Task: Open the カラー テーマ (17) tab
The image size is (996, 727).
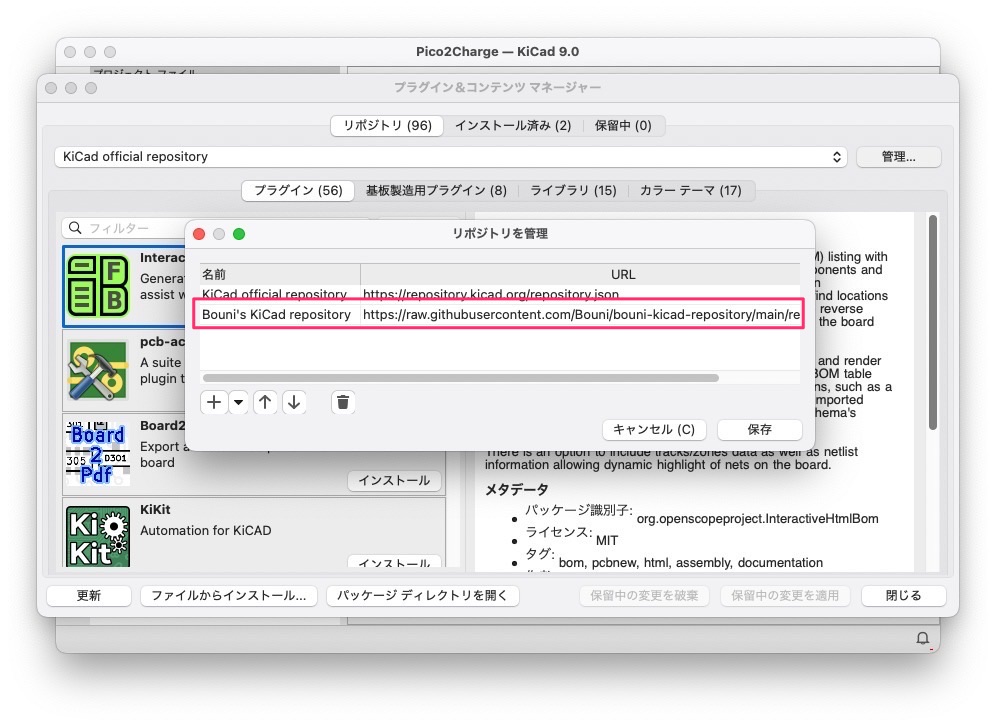Action: click(690, 190)
